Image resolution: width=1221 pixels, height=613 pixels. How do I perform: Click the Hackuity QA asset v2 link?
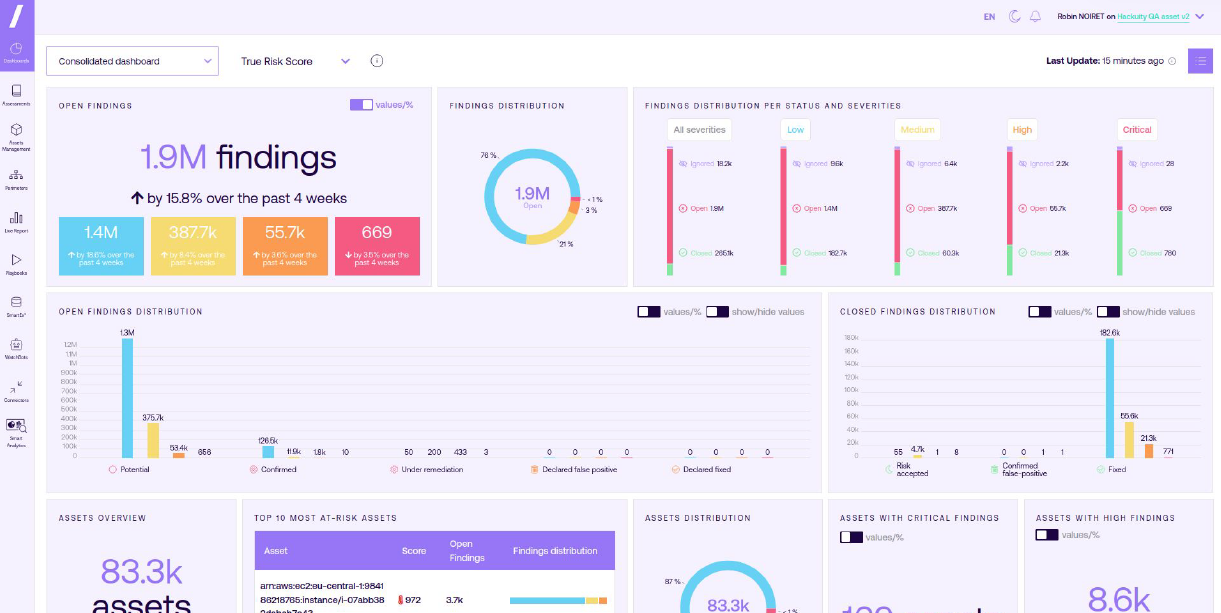(x=1139, y=17)
